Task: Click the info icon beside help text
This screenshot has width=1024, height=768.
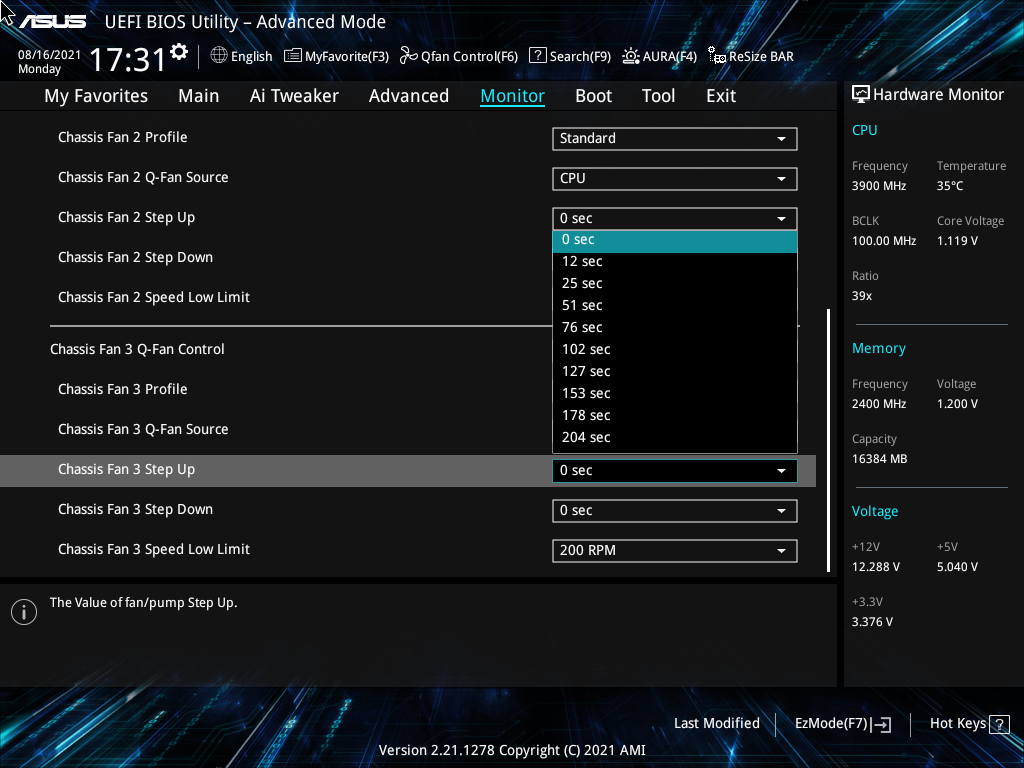Action: tap(24, 612)
